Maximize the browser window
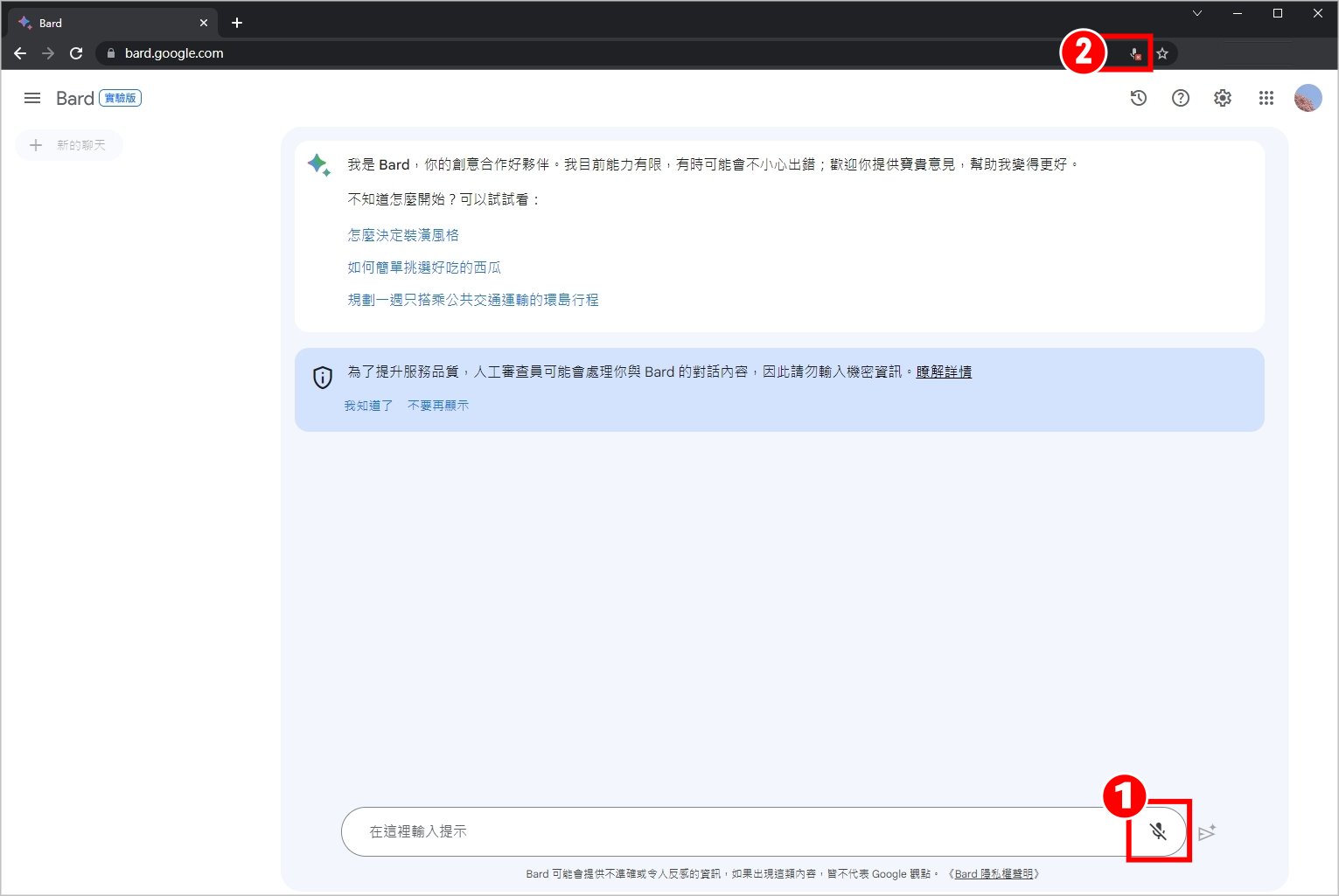 tap(1278, 13)
